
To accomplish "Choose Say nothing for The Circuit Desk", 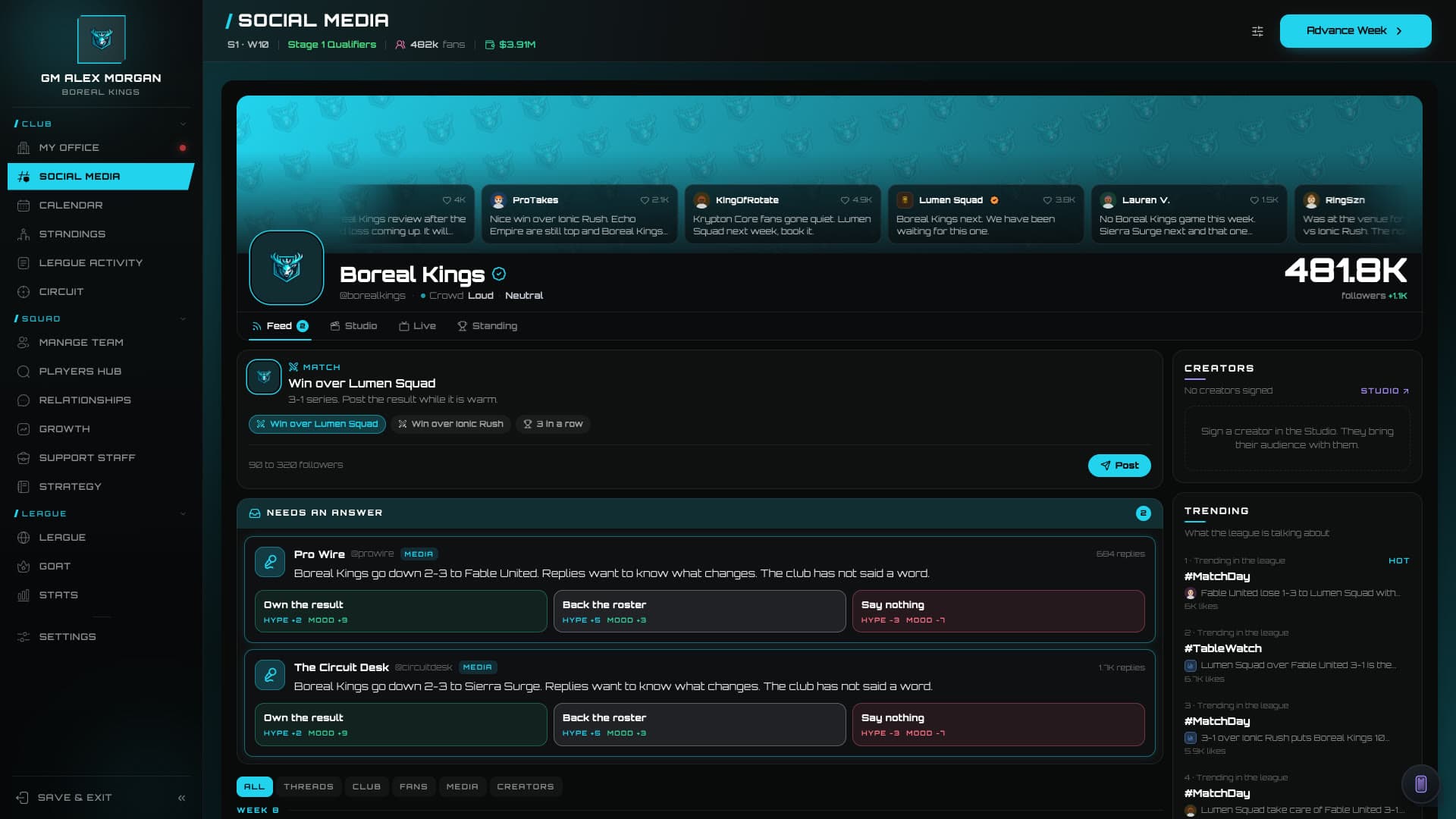I will tap(998, 724).
